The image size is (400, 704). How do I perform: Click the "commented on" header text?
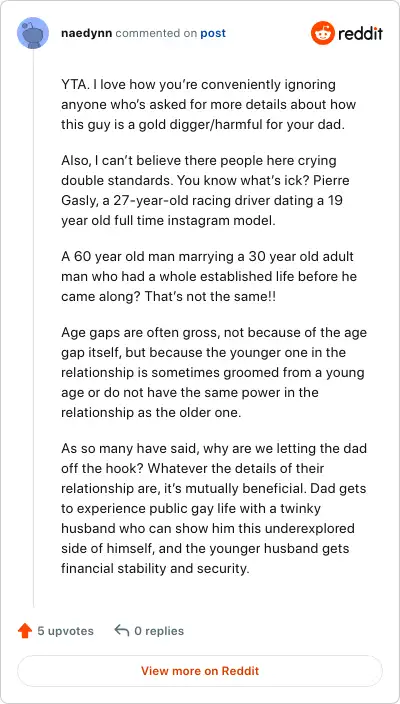point(156,34)
